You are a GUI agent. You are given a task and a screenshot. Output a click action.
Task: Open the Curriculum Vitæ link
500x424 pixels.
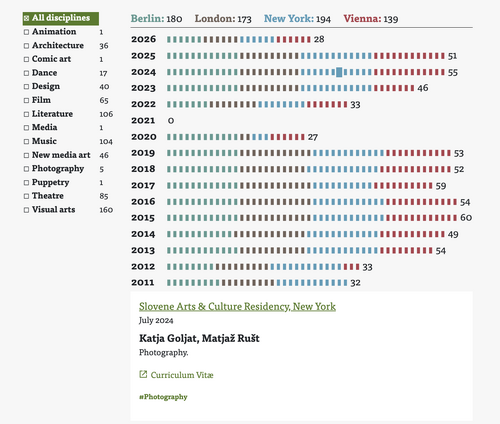click(182, 375)
